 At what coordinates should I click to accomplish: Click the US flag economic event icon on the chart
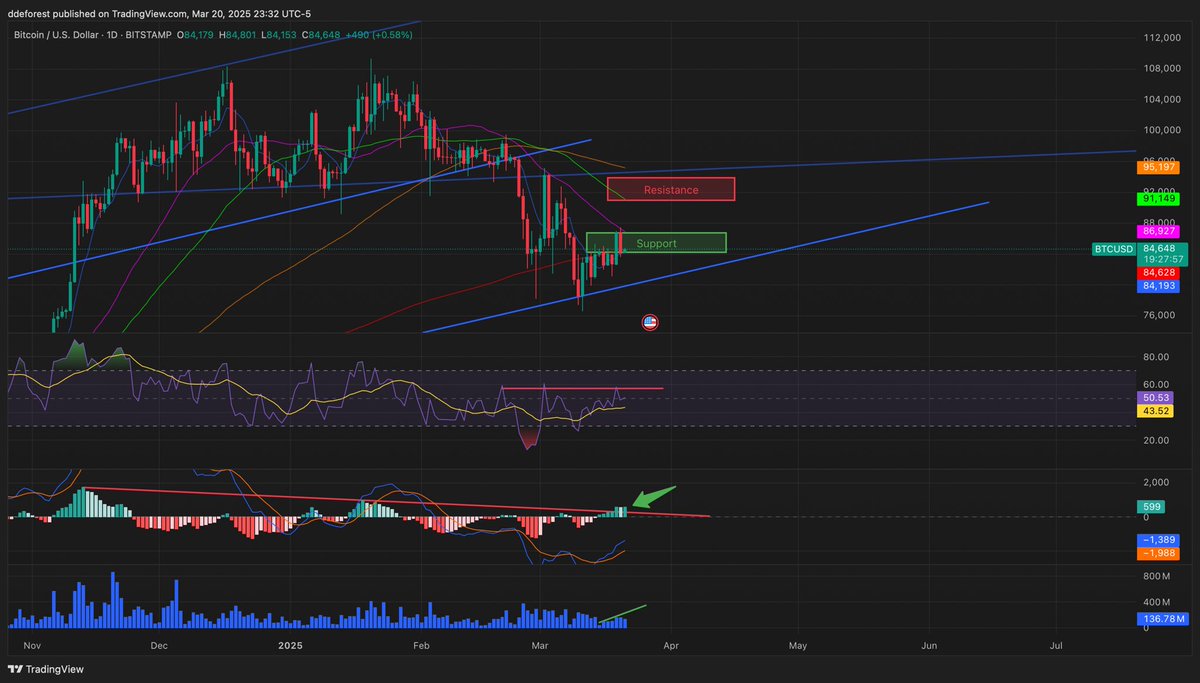(650, 322)
